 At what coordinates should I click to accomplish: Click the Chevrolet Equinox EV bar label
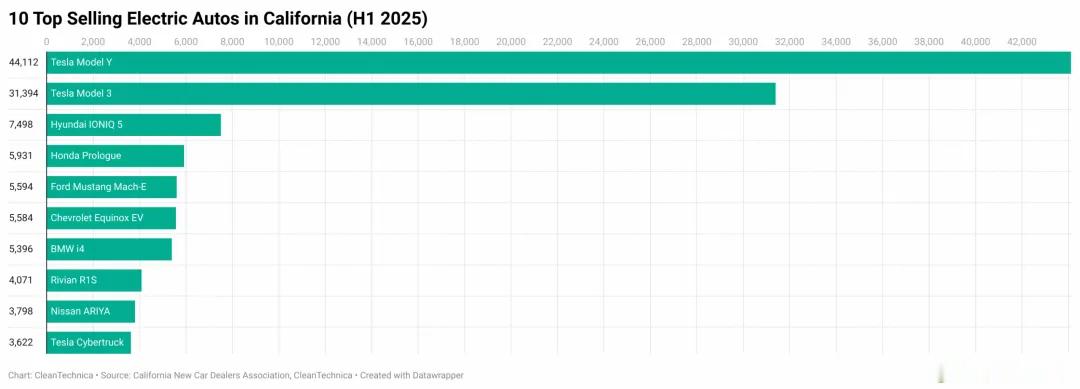[97, 218]
